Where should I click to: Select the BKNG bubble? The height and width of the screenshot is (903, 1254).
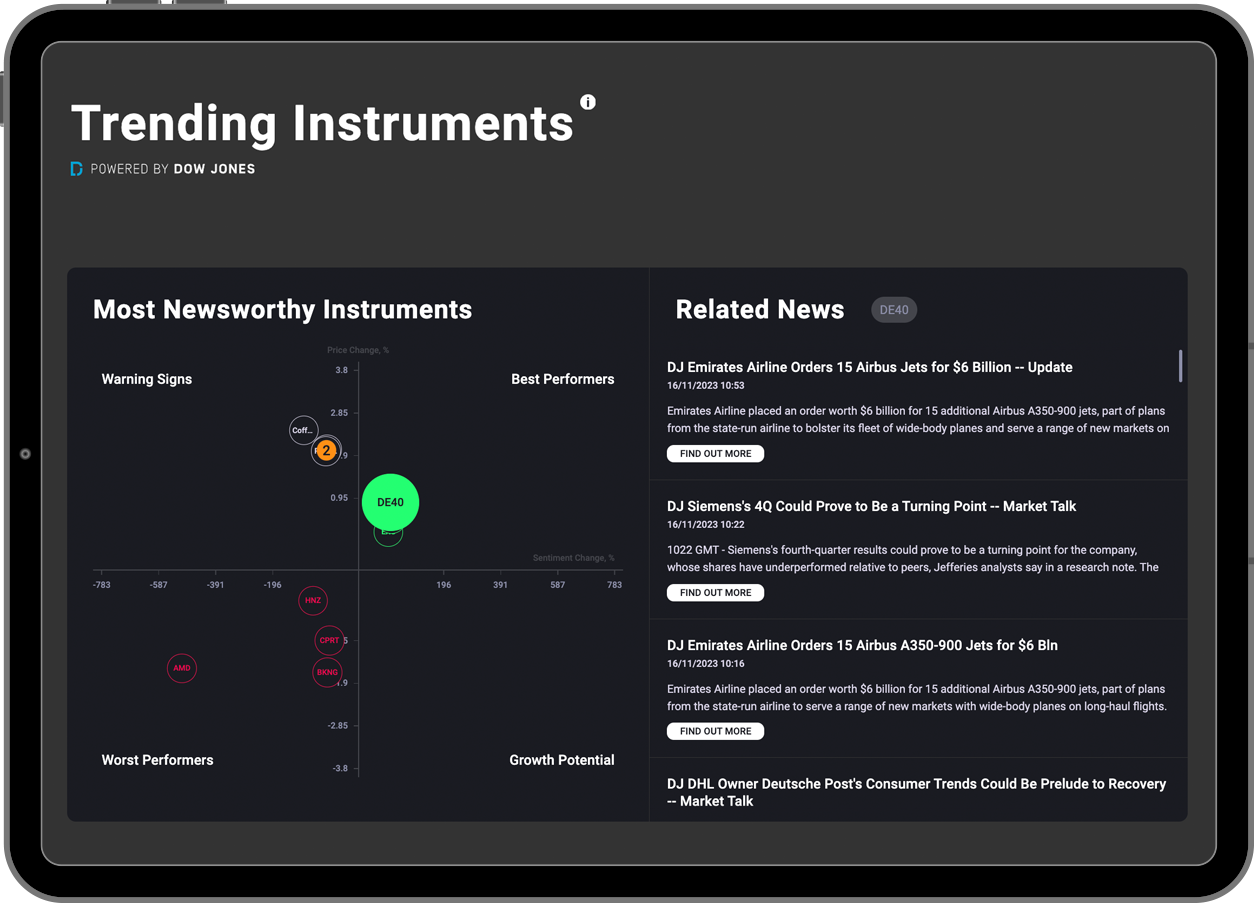pyautogui.click(x=327, y=672)
